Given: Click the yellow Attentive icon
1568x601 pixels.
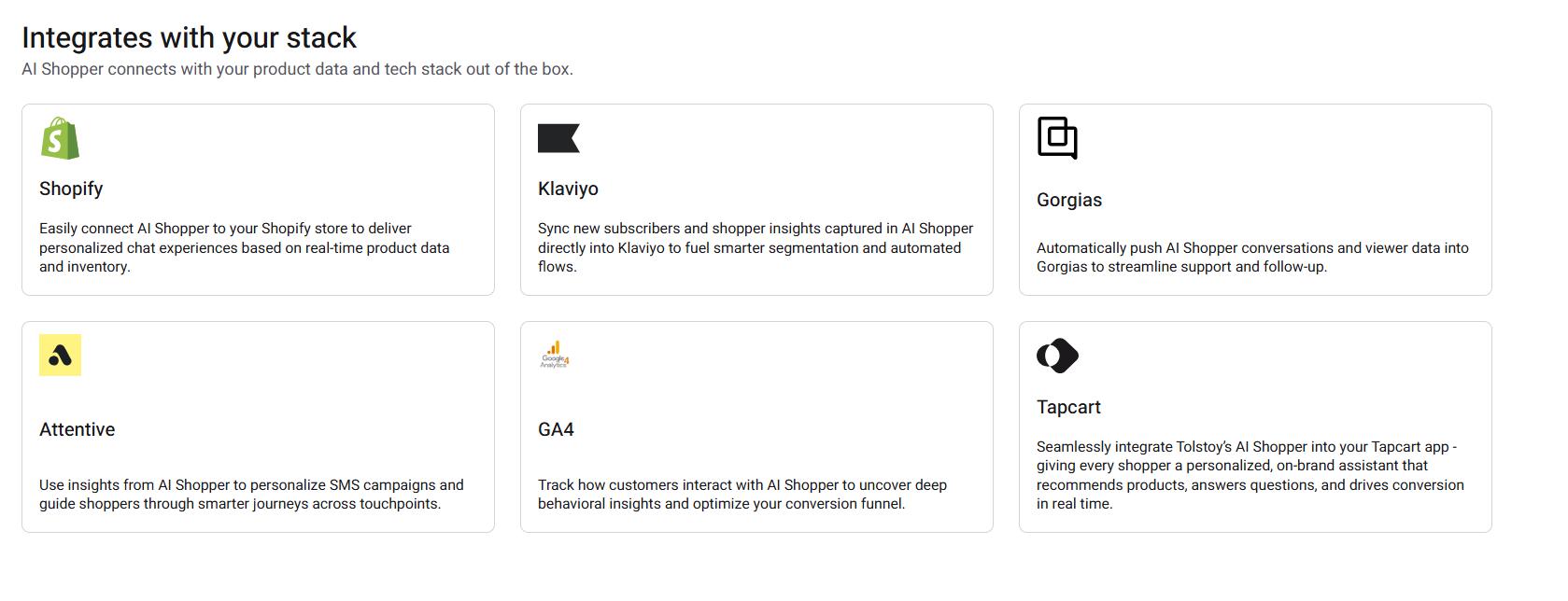Looking at the screenshot, I should (60, 355).
